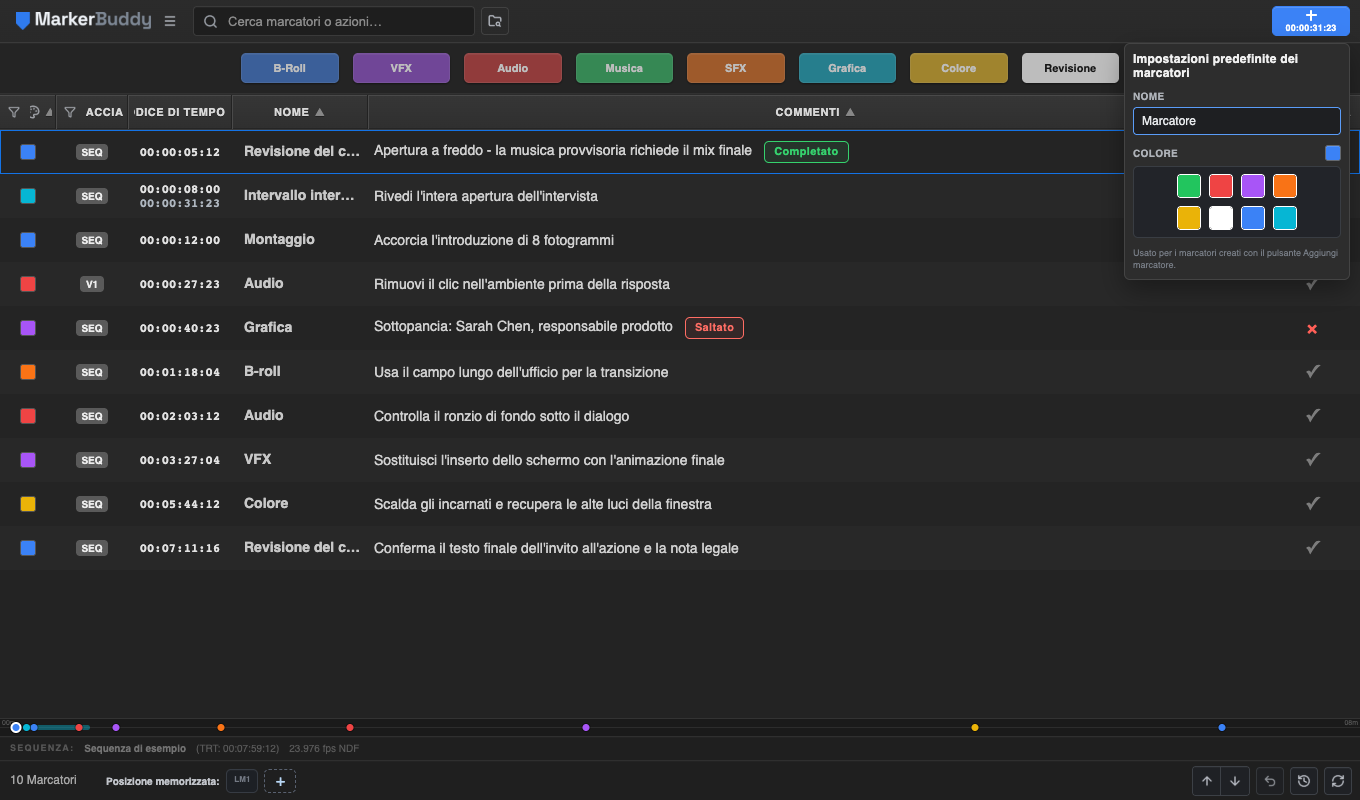Open the track filter funnel next to ACCIA
Screen dimensions: 1360x800
click(70, 112)
